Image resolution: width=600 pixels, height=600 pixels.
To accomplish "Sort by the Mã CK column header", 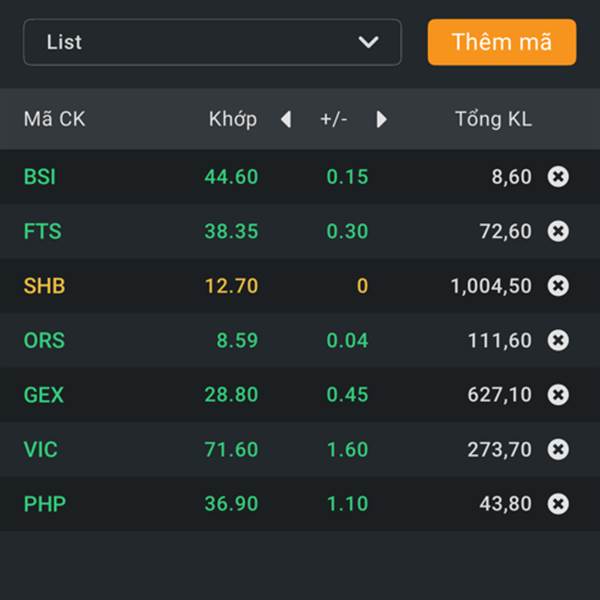I will point(54,119).
